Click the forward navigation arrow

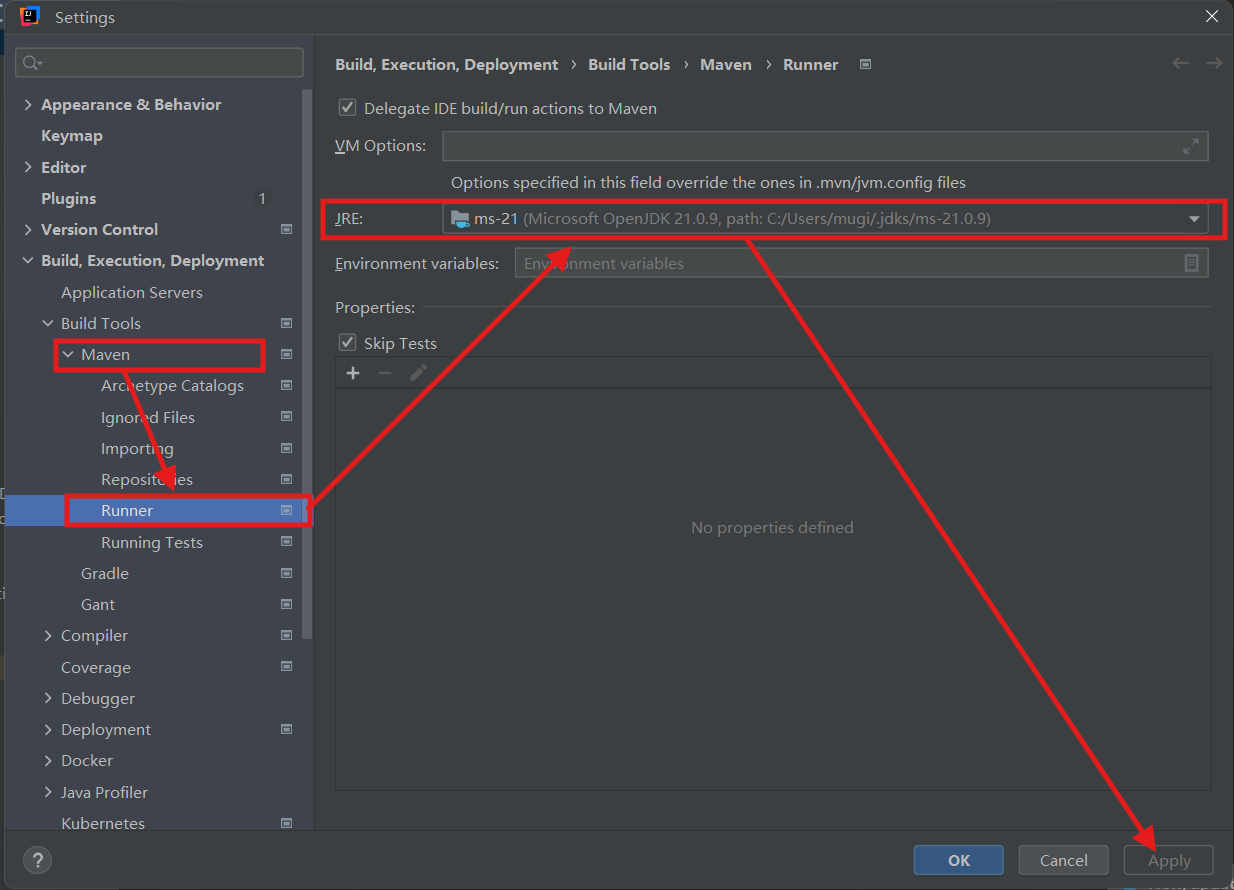[1214, 64]
